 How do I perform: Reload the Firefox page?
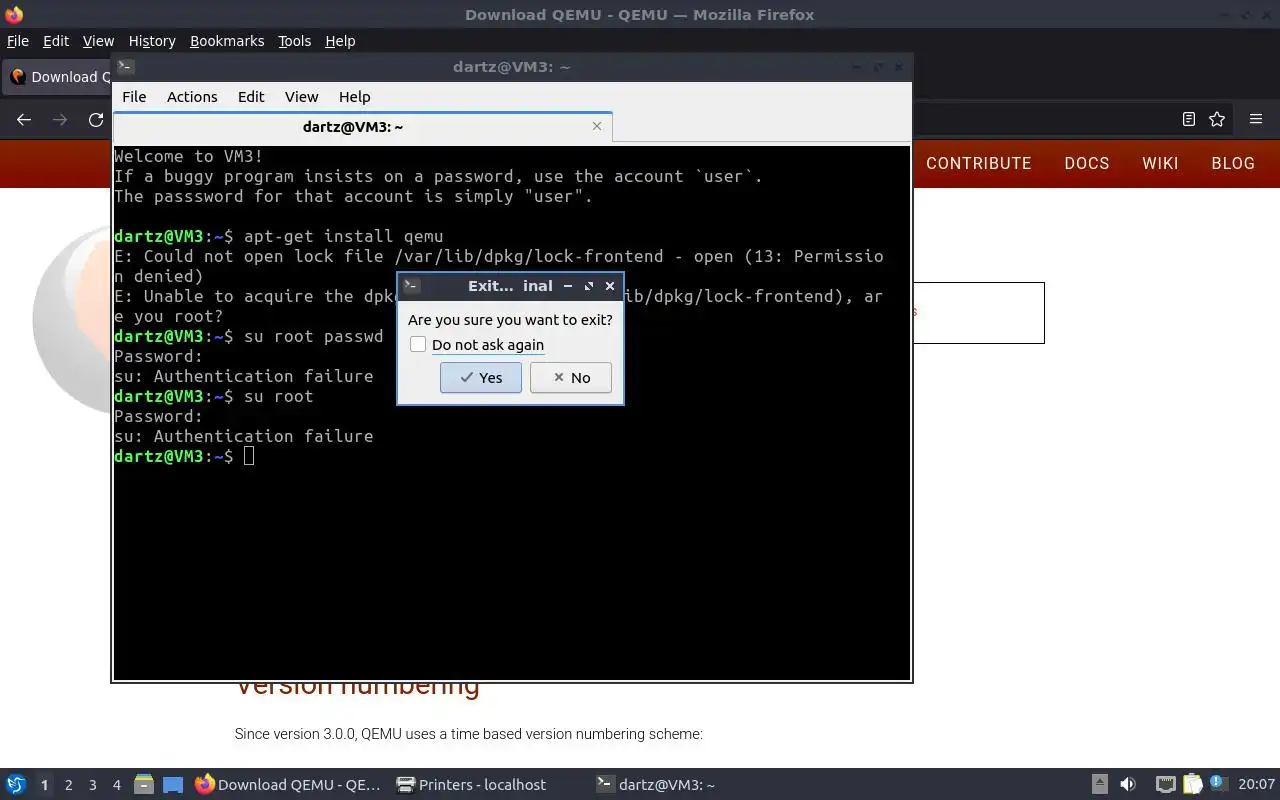(96, 119)
